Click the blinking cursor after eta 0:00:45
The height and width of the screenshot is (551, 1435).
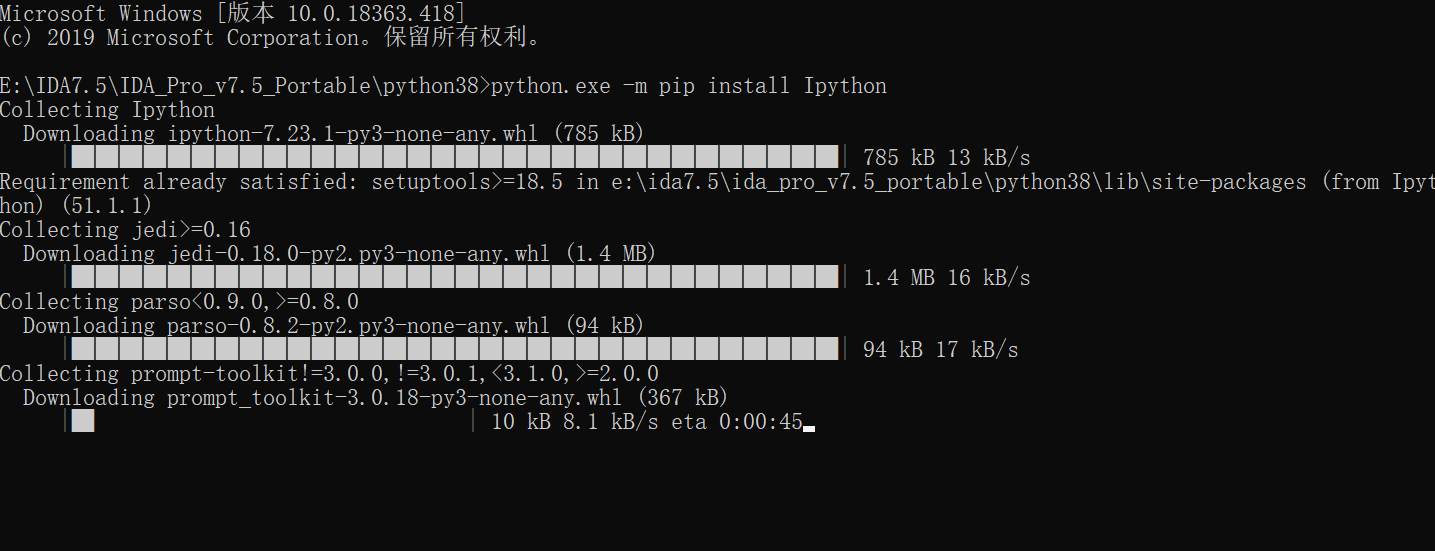tap(809, 428)
